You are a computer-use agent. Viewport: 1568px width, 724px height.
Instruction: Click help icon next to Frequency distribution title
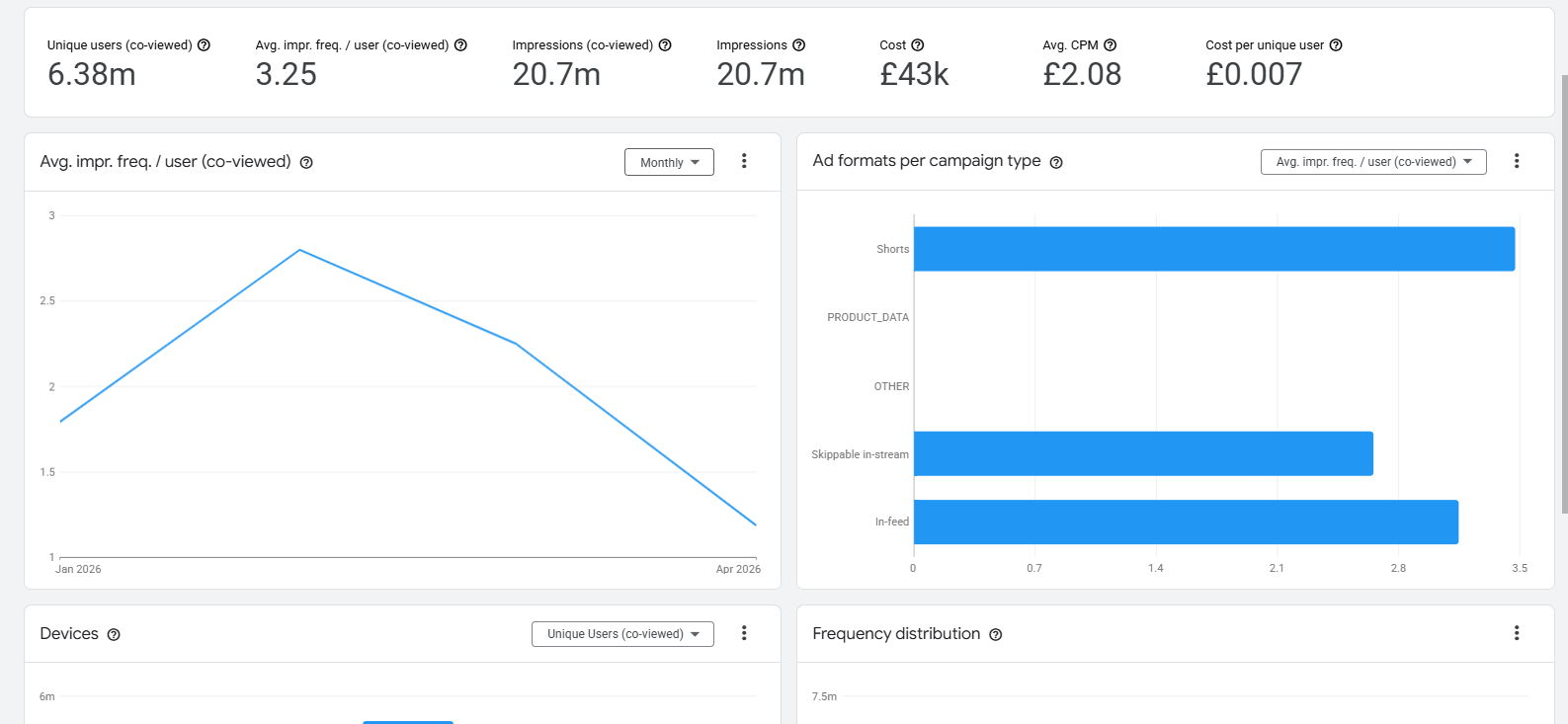996,635
